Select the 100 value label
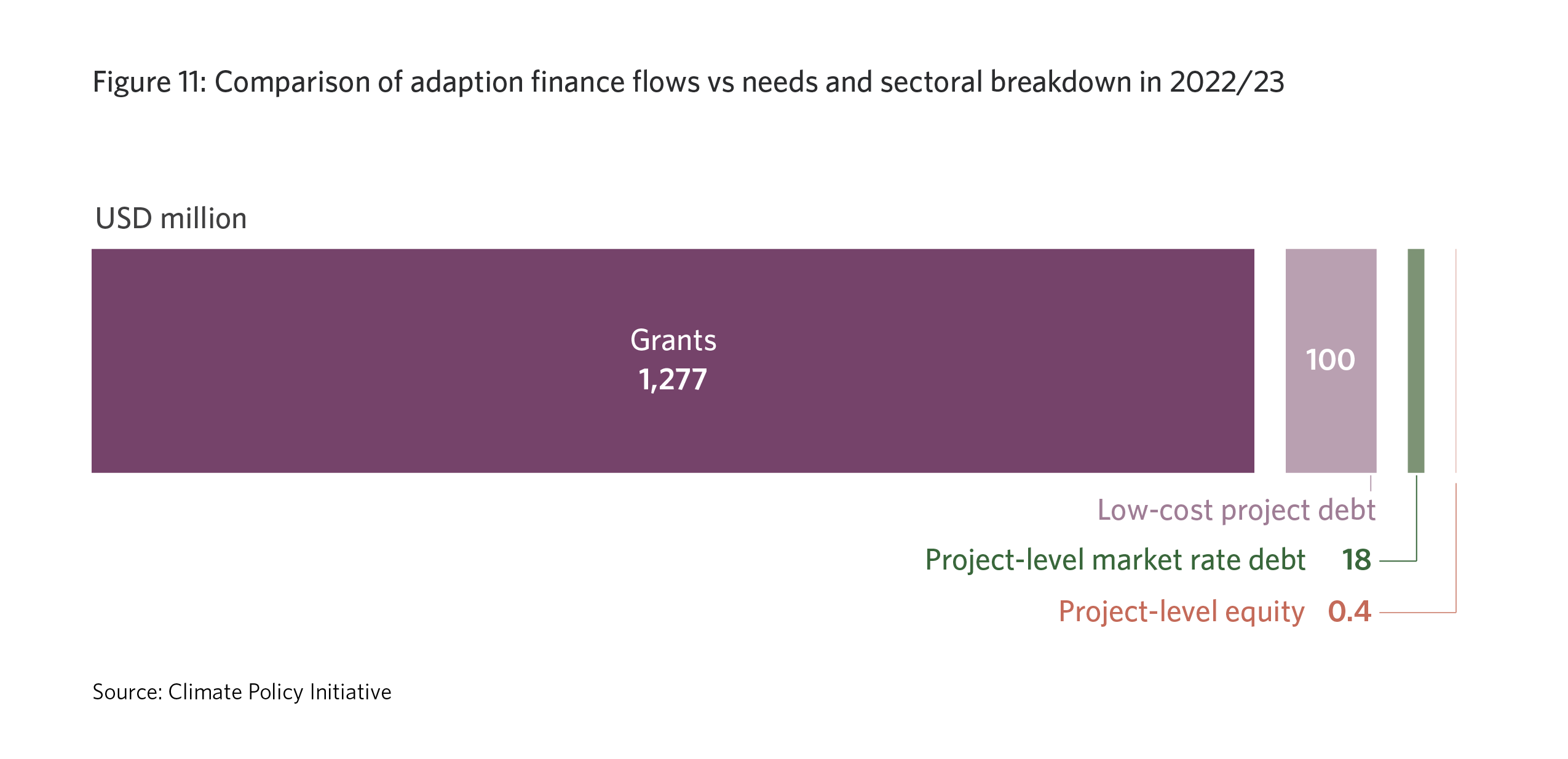The height and width of the screenshot is (759, 1568). click(1330, 360)
